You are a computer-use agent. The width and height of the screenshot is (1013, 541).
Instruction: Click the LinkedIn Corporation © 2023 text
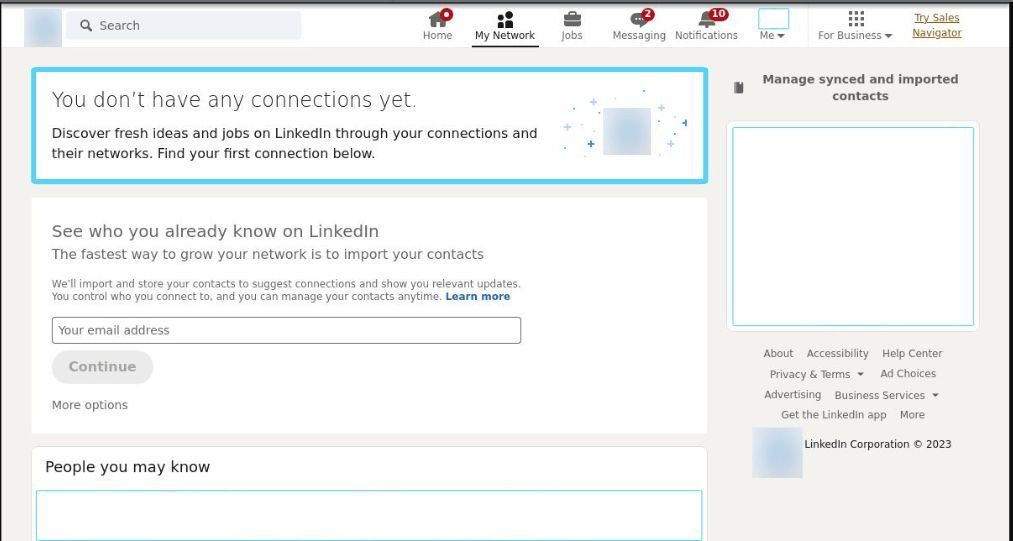(878, 444)
